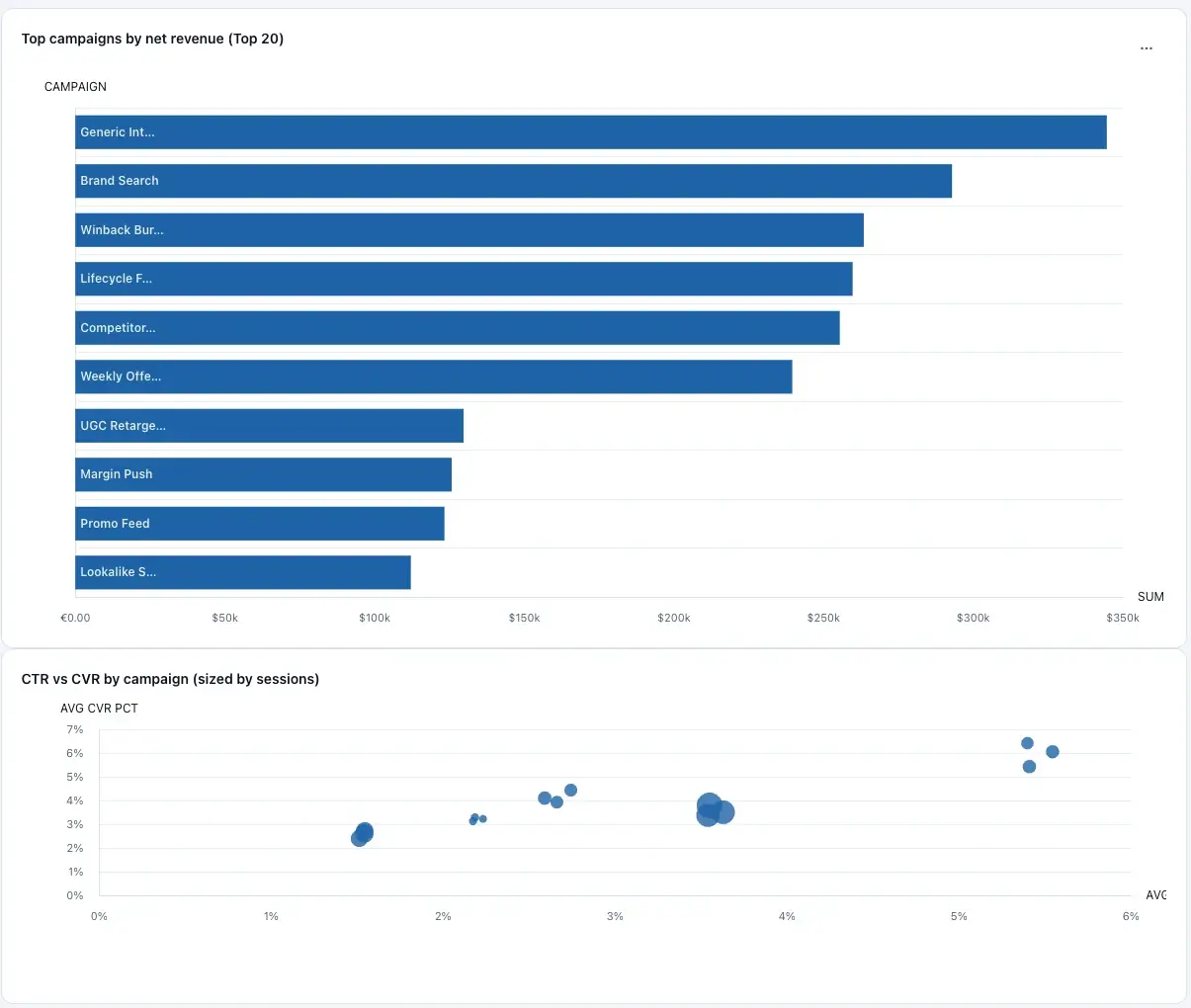This screenshot has width=1191, height=1008.
Task: Click the chart title Top campaigns by net revenue
Action: pyautogui.click(x=153, y=39)
